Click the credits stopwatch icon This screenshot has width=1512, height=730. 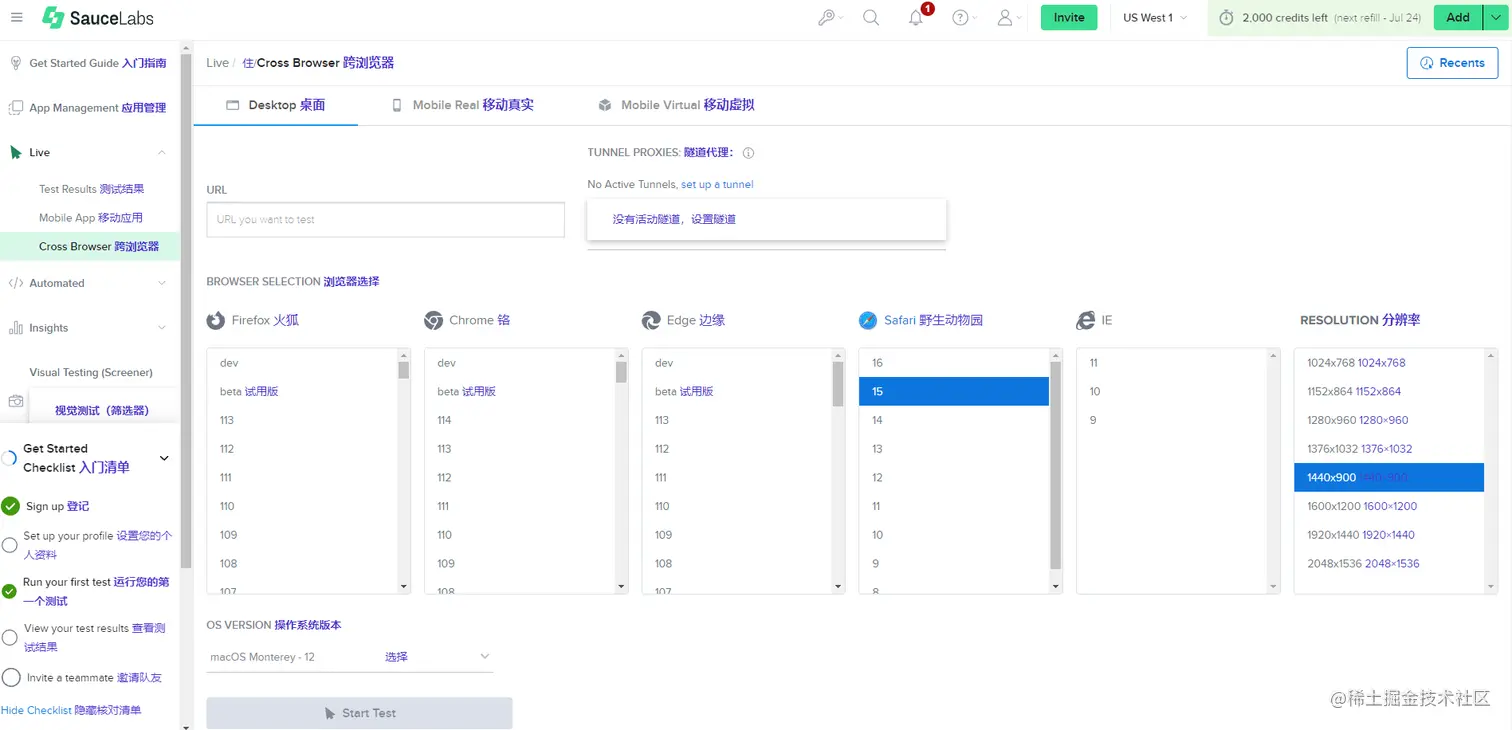(1226, 18)
